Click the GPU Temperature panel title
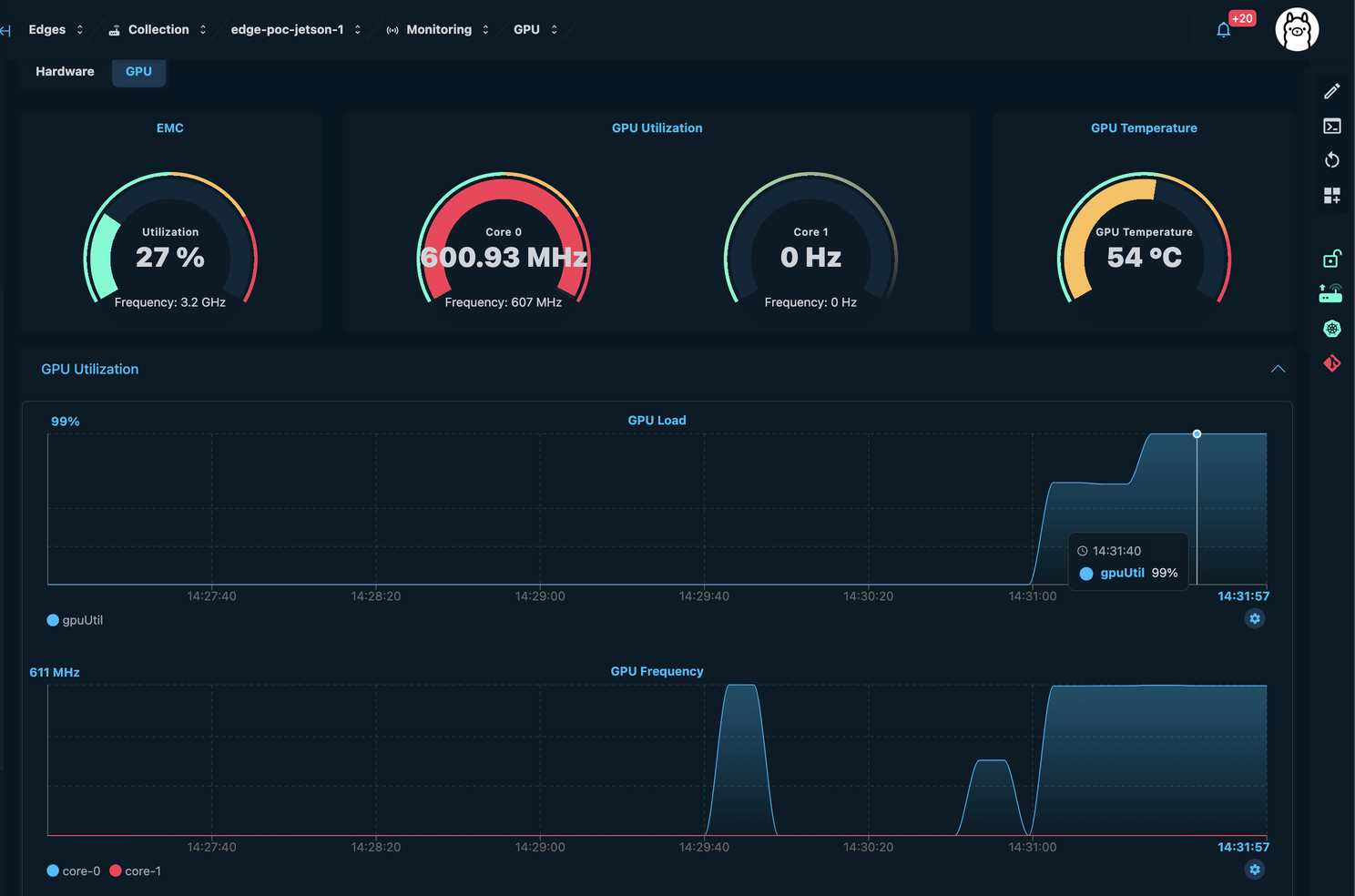Viewport: 1355px width, 896px height. tap(1144, 128)
